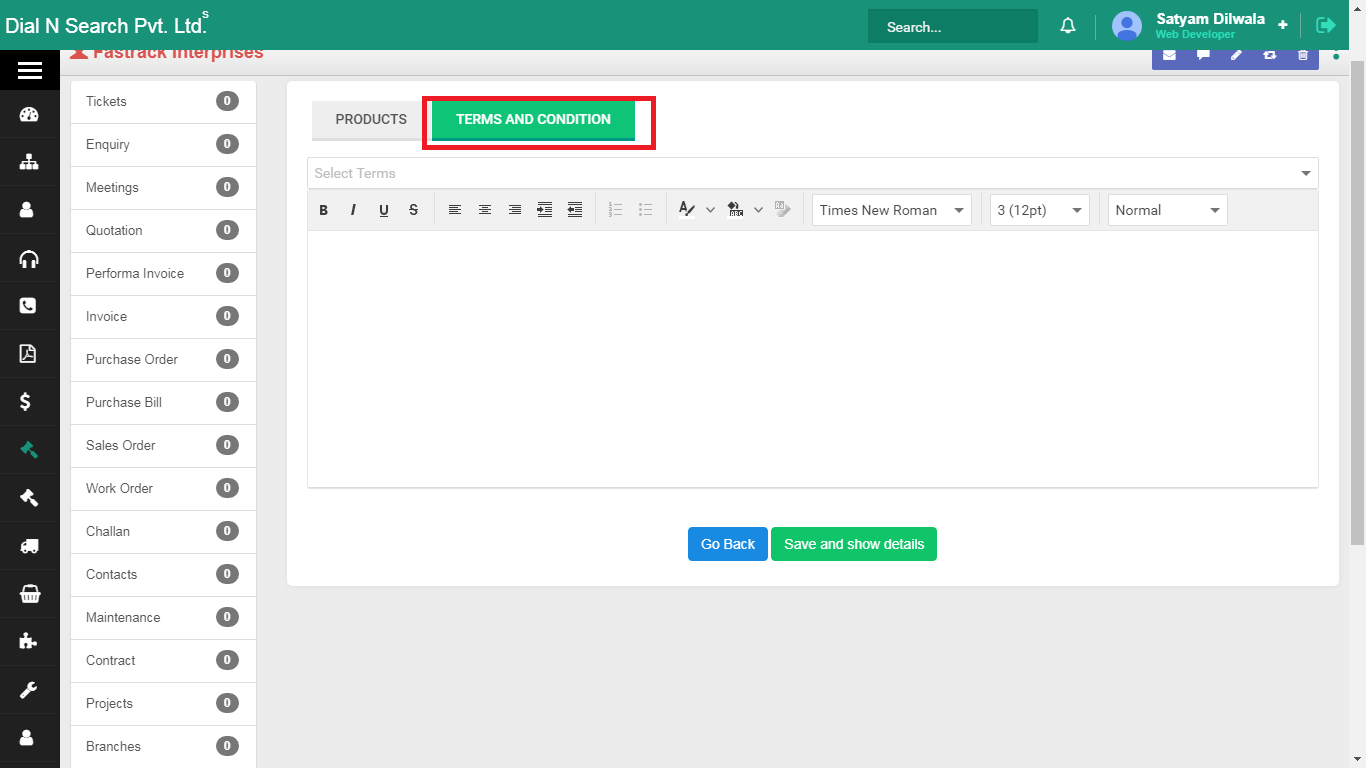The height and width of the screenshot is (768, 1366).
Task: Toggle bold formatting in the editor
Action: [324, 210]
